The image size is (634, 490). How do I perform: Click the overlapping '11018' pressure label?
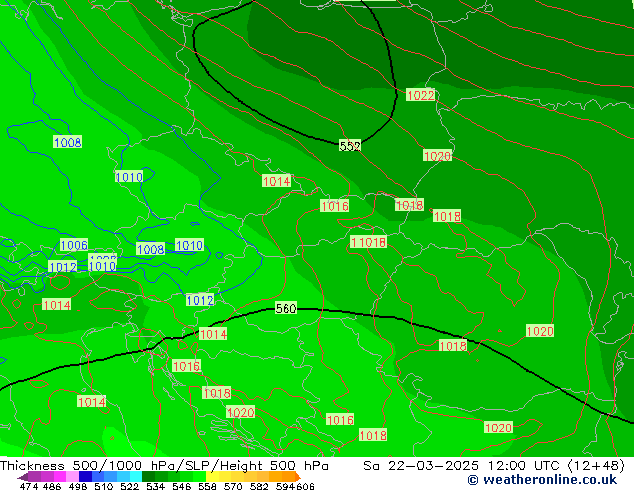pyautogui.click(x=368, y=242)
